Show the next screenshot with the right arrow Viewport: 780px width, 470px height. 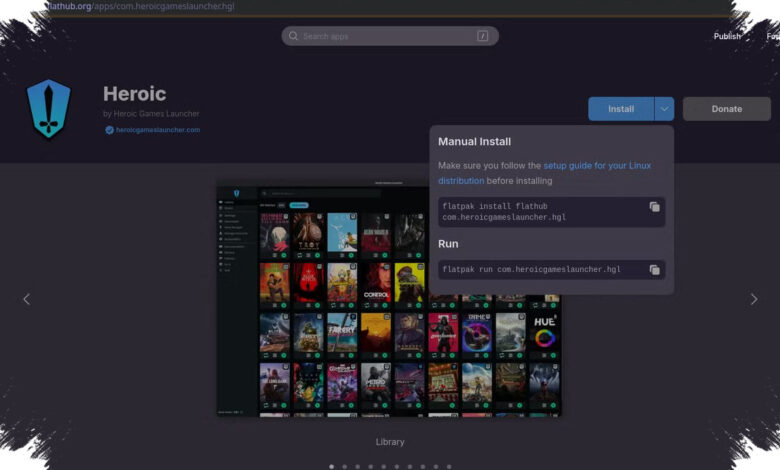coord(754,299)
